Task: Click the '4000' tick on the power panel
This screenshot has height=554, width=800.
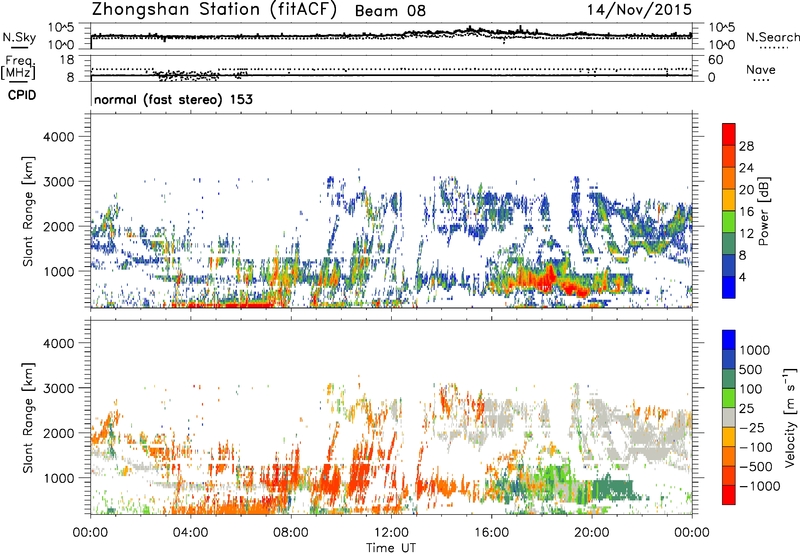Action: (x=58, y=137)
